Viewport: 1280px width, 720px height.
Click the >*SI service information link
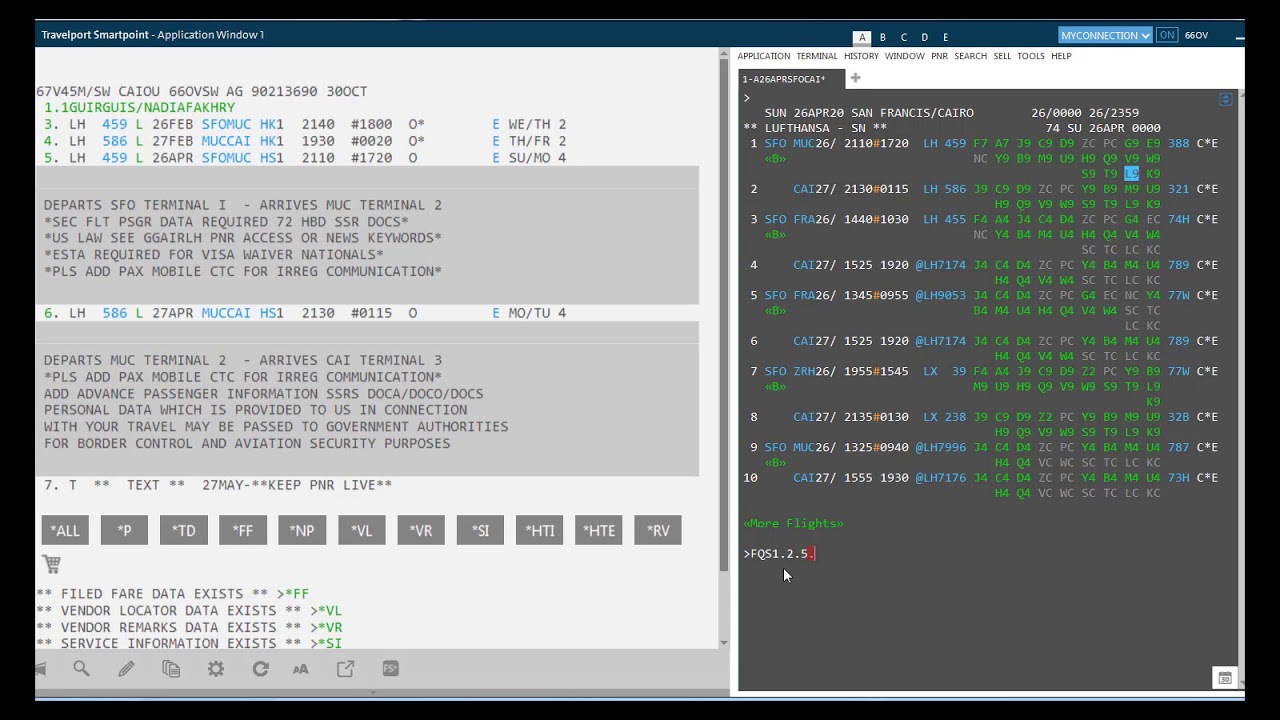(x=326, y=644)
